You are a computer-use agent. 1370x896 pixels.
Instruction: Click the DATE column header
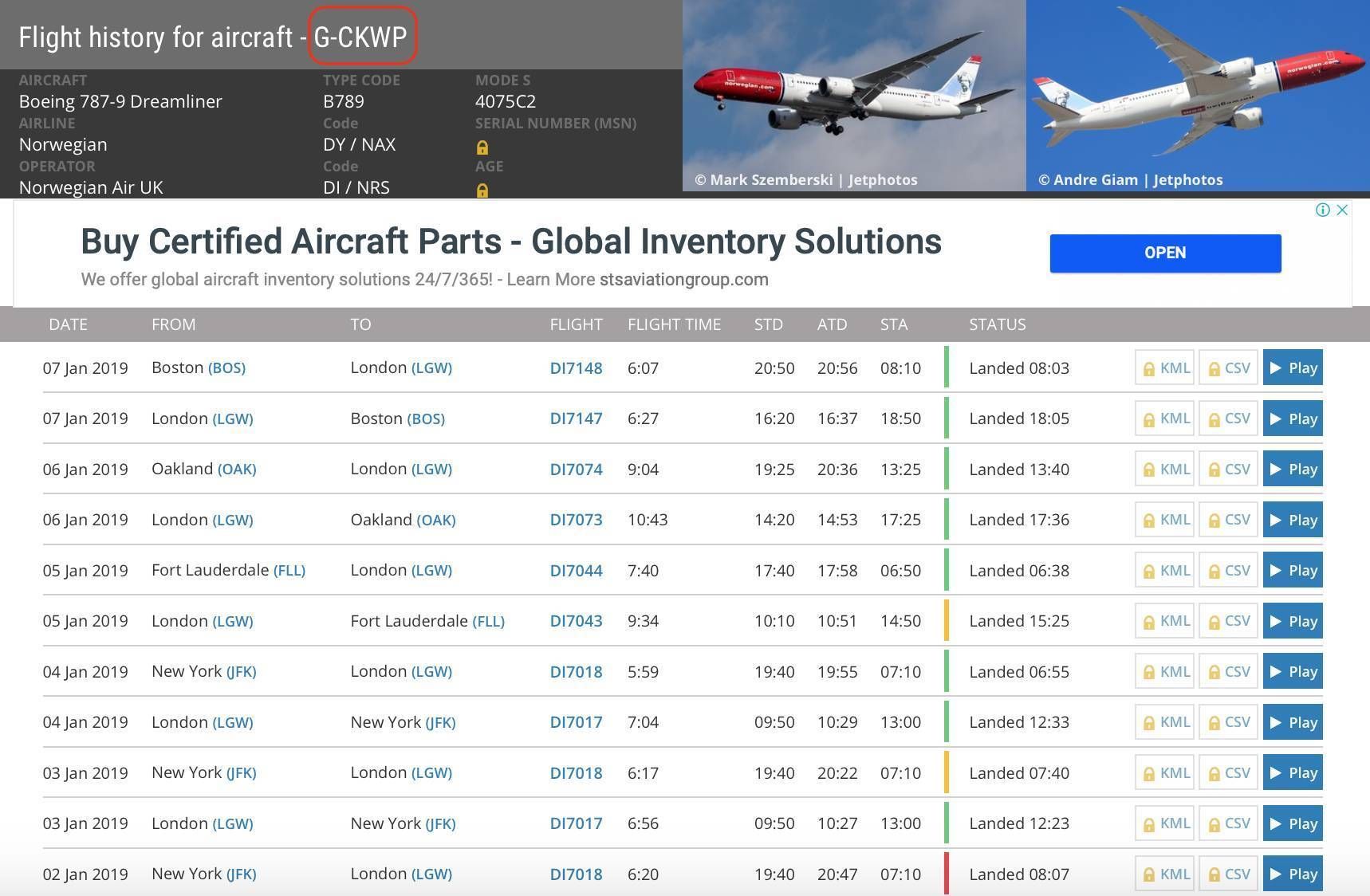tap(68, 324)
